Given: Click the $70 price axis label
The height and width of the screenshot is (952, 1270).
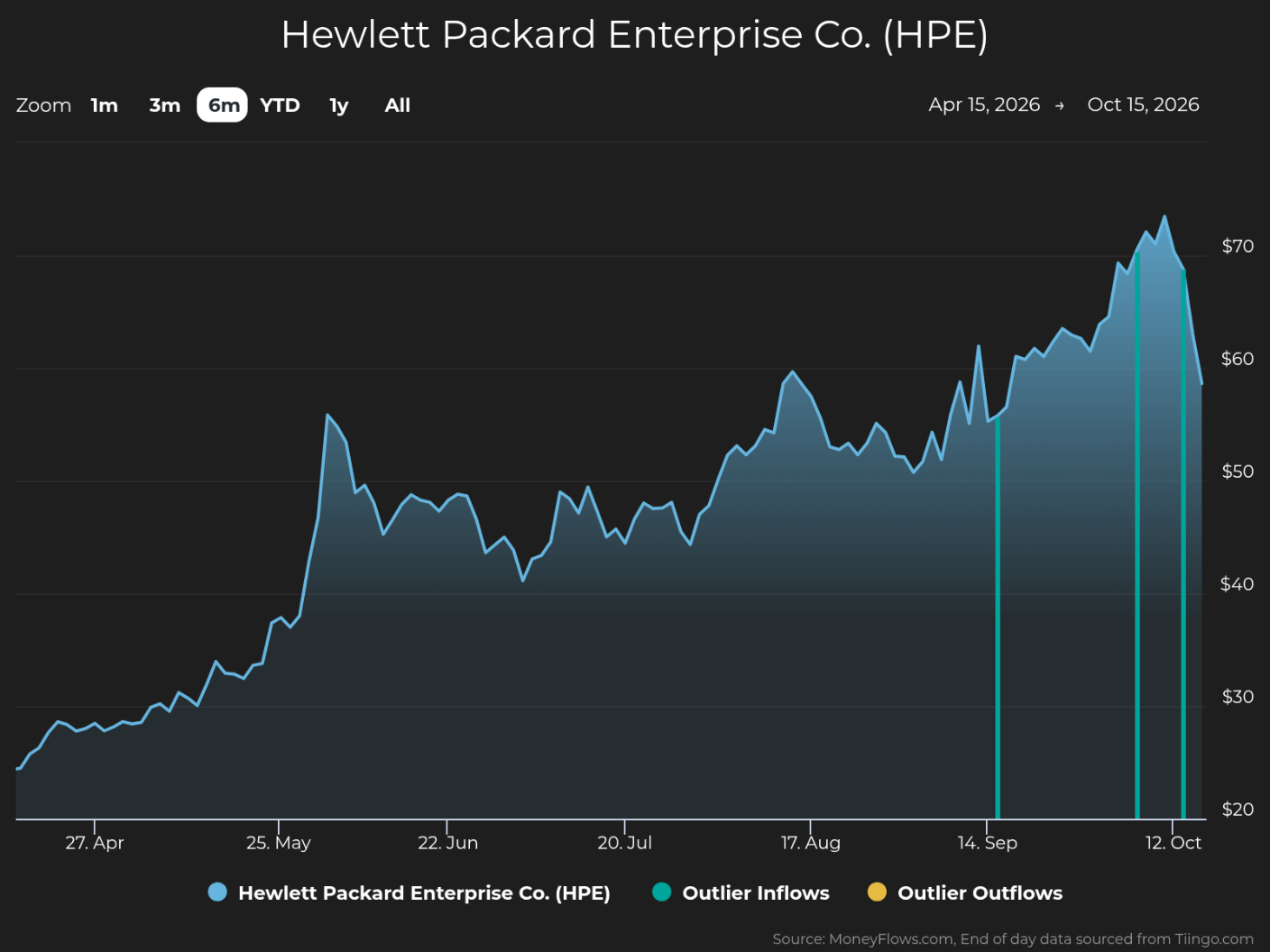Looking at the screenshot, I should pos(1238,246).
